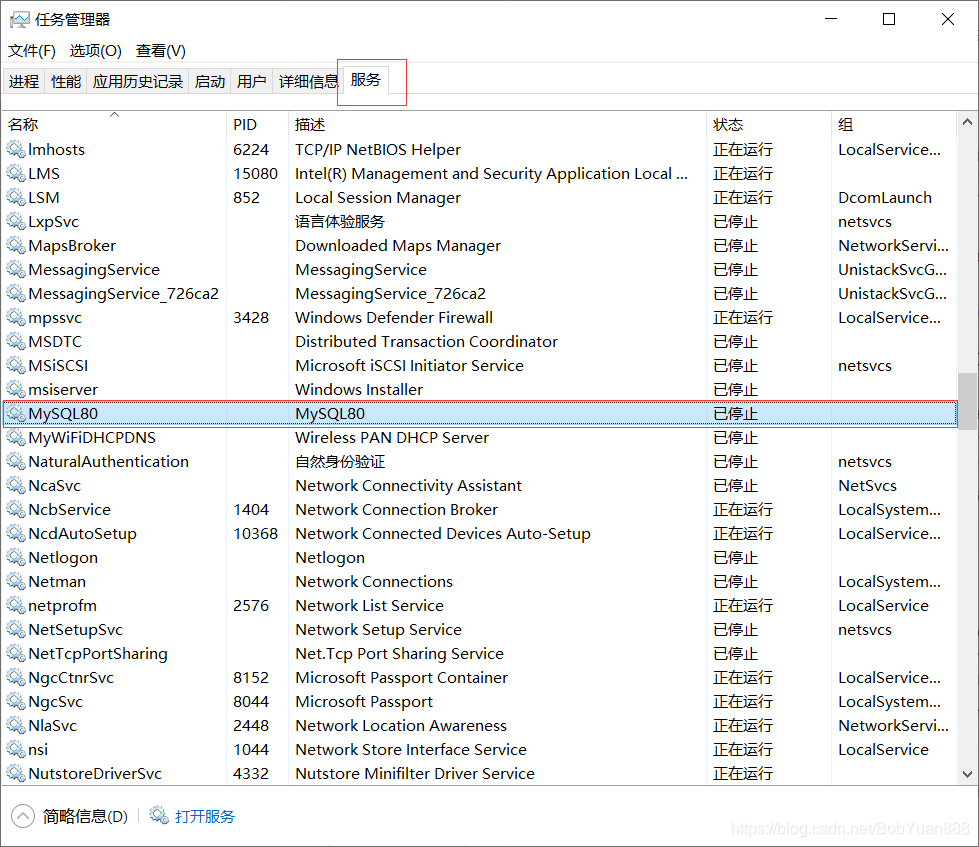
Task: Switch to the 进程 tab
Action: tap(24, 81)
